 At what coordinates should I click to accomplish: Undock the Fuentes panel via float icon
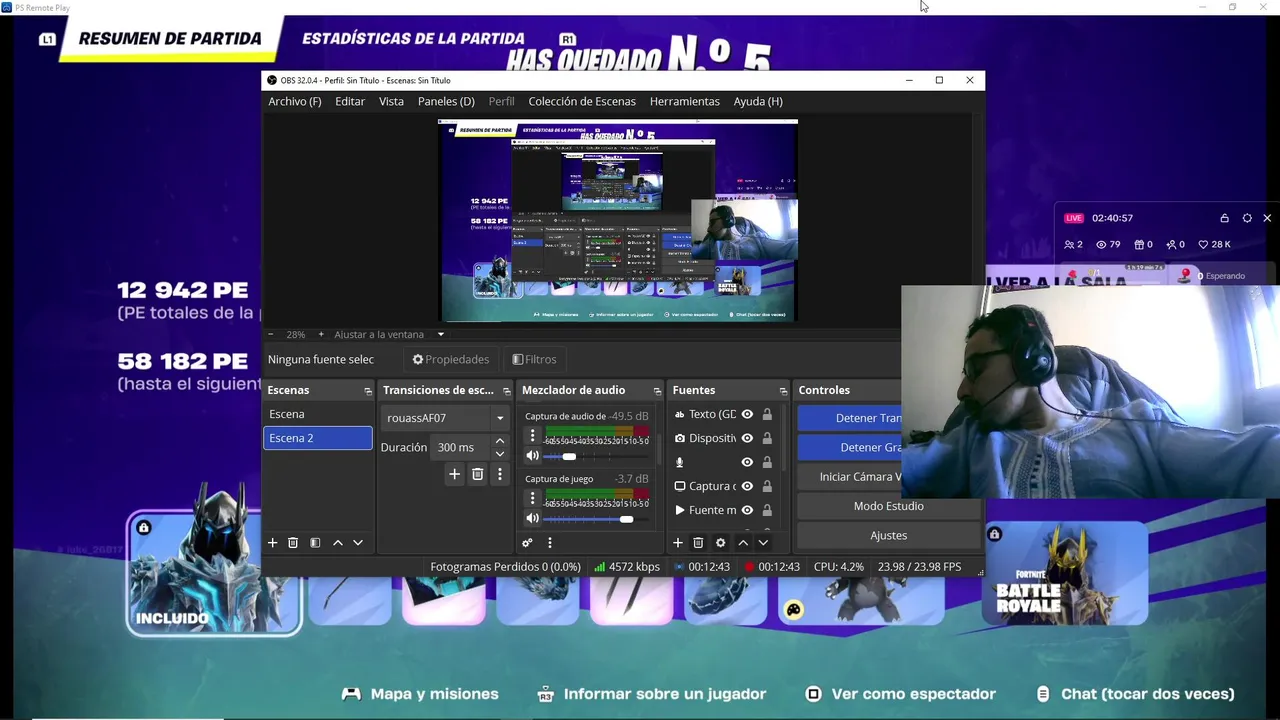pyautogui.click(x=783, y=391)
